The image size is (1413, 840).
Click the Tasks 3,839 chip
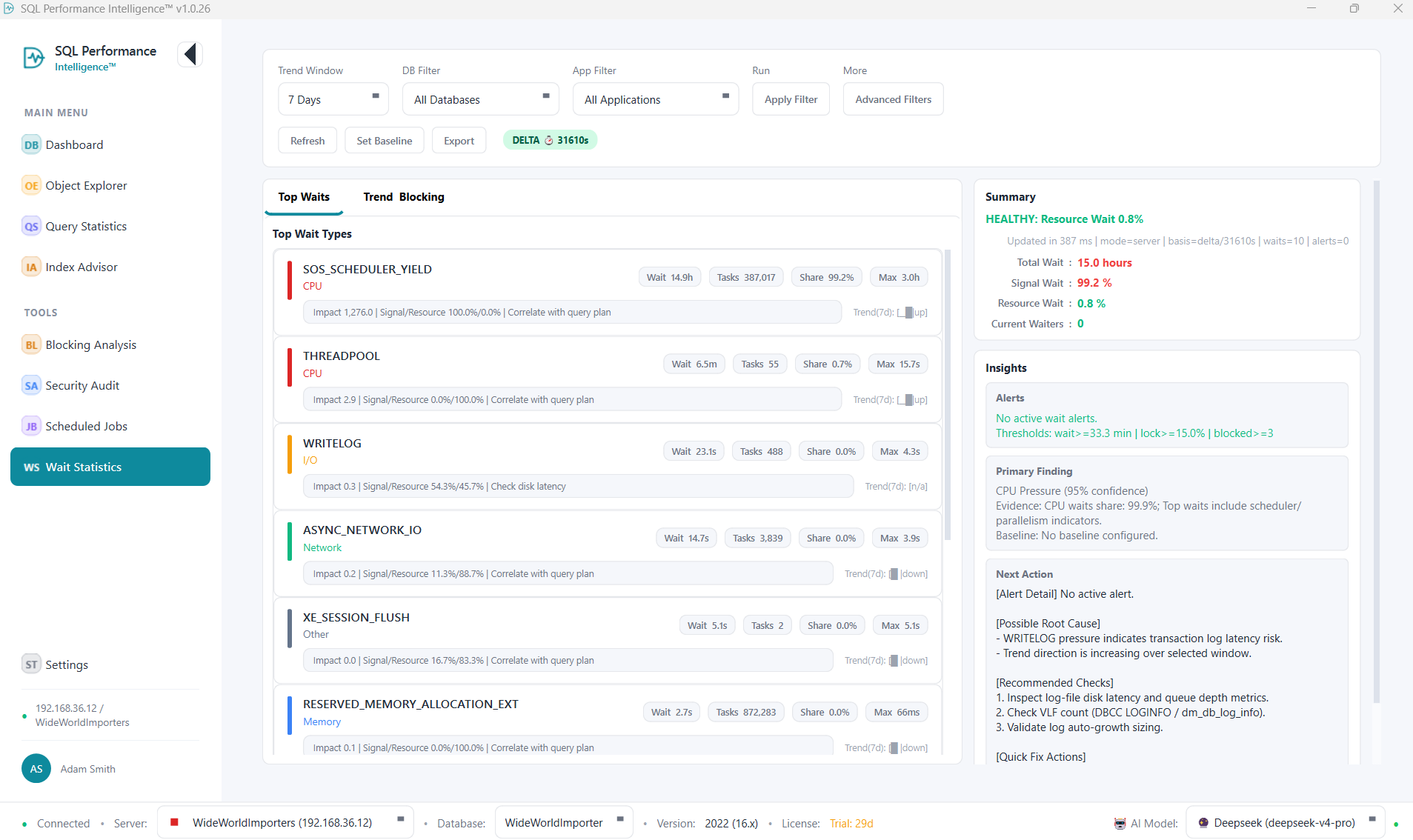[757, 539]
